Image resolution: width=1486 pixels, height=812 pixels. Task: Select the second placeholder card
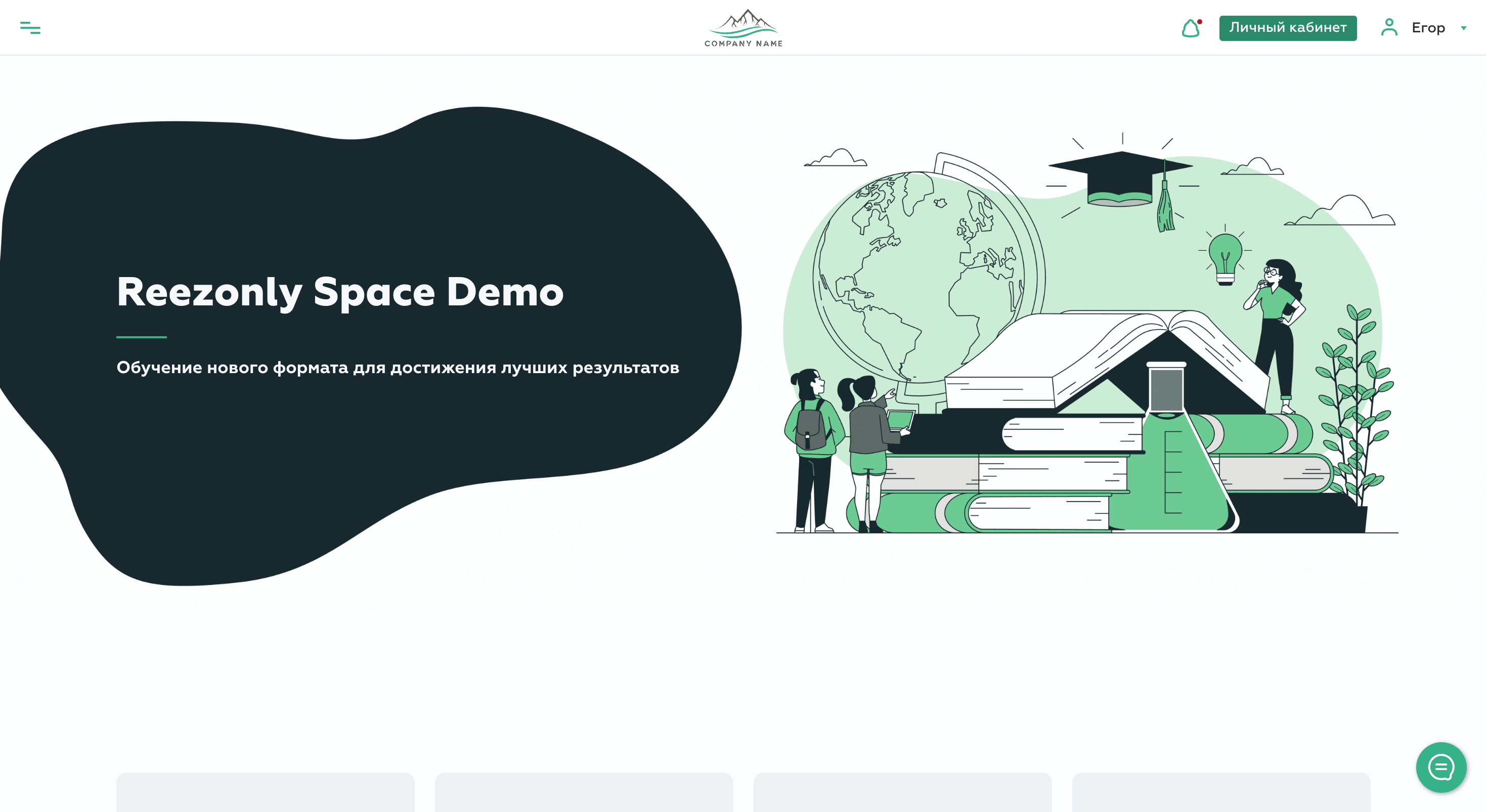pyautogui.click(x=584, y=792)
